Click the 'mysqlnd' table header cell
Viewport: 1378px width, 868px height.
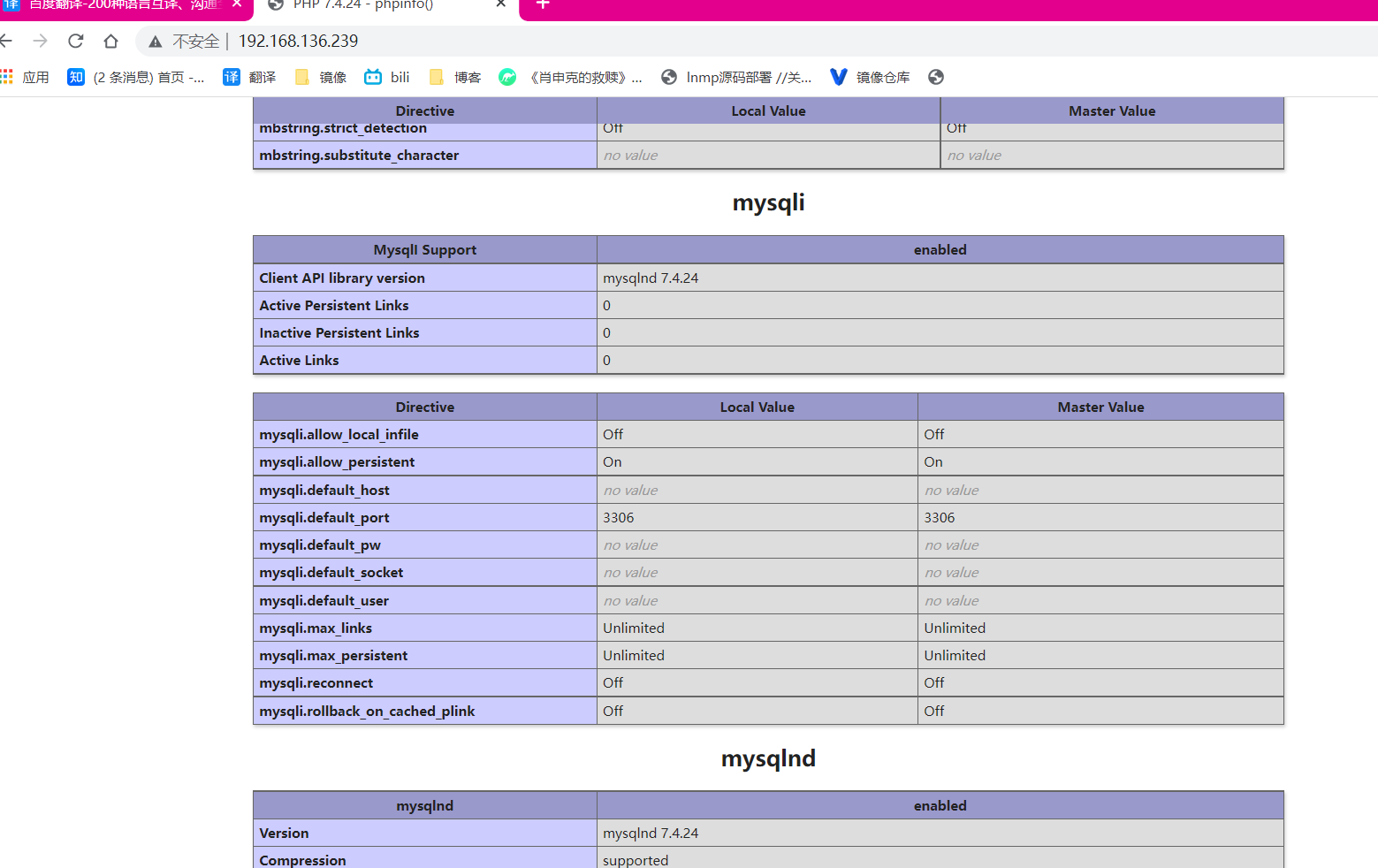coord(425,805)
